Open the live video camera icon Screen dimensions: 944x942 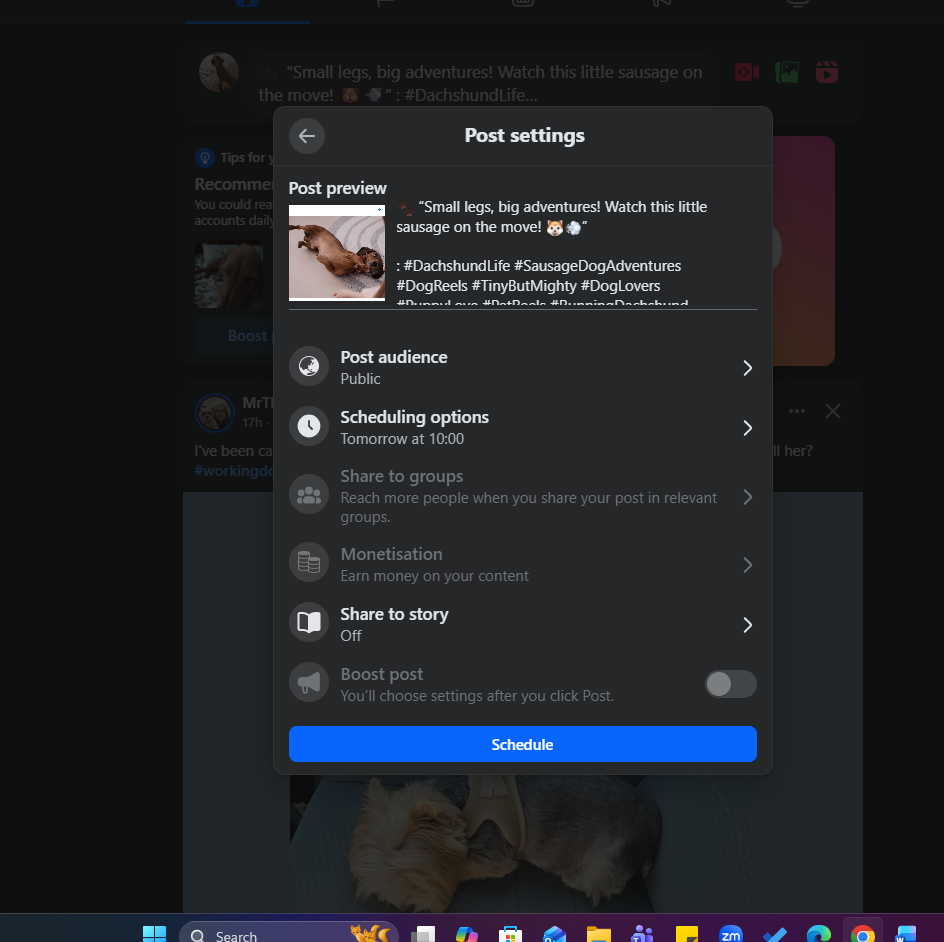[747, 73]
